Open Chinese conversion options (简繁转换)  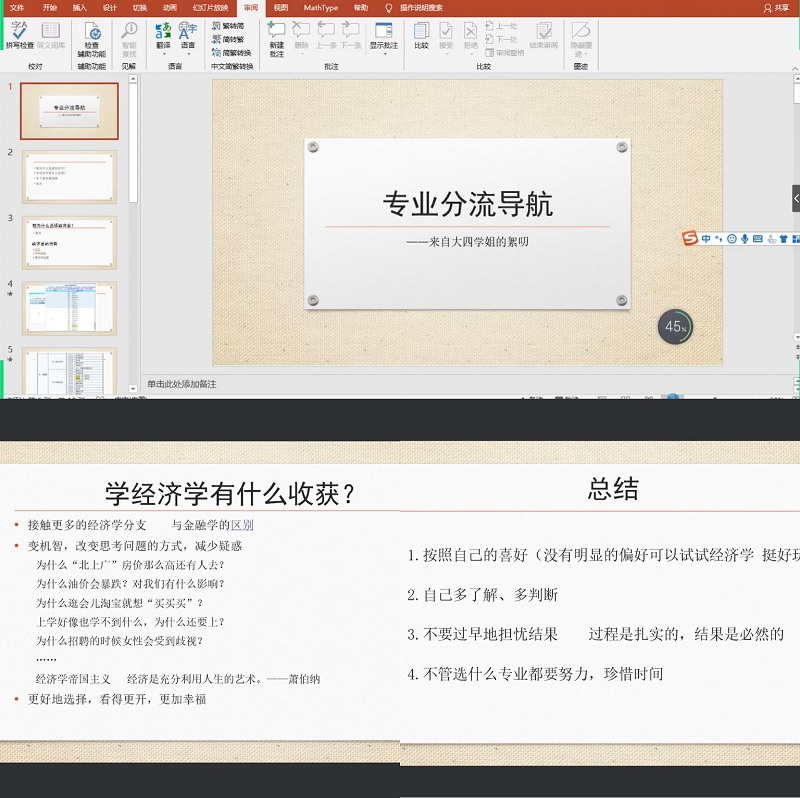tap(231, 52)
